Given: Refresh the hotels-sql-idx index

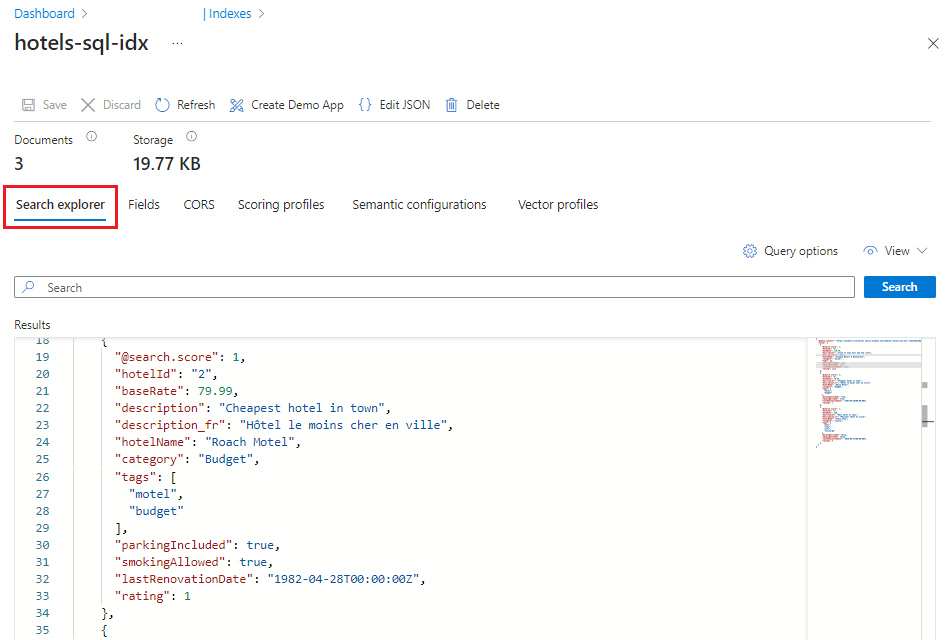Looking at the screenshot, I should [161, 104].
